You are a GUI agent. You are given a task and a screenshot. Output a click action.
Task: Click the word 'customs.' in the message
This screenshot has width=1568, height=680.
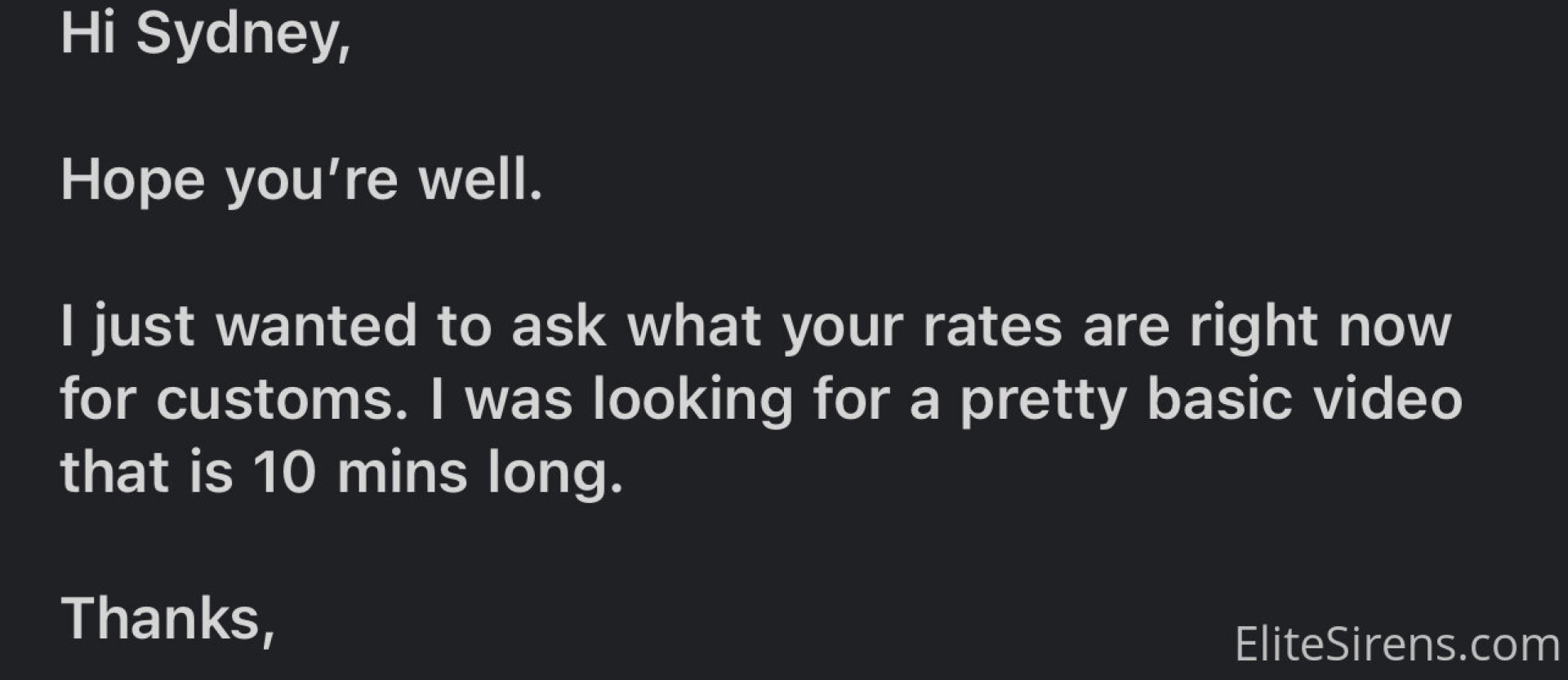[x=282, y=400]
